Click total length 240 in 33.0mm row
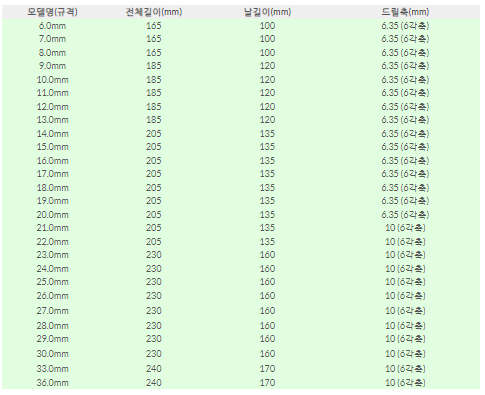The width and height of the screenshot is (485, 395). pyautogui.click(x=154, y=369)
